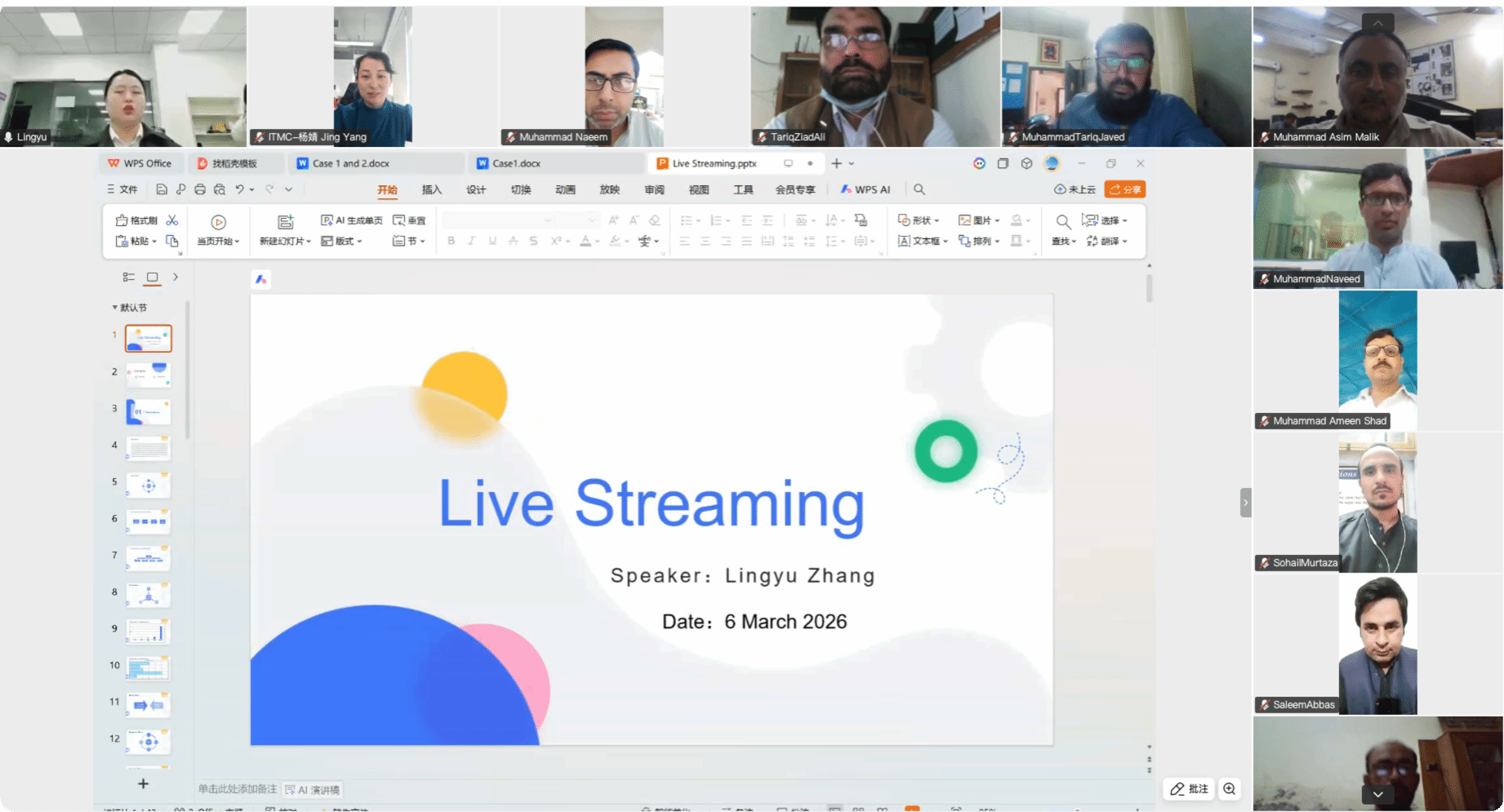Select slide 5 thumbnail

[x=149, y=485]
